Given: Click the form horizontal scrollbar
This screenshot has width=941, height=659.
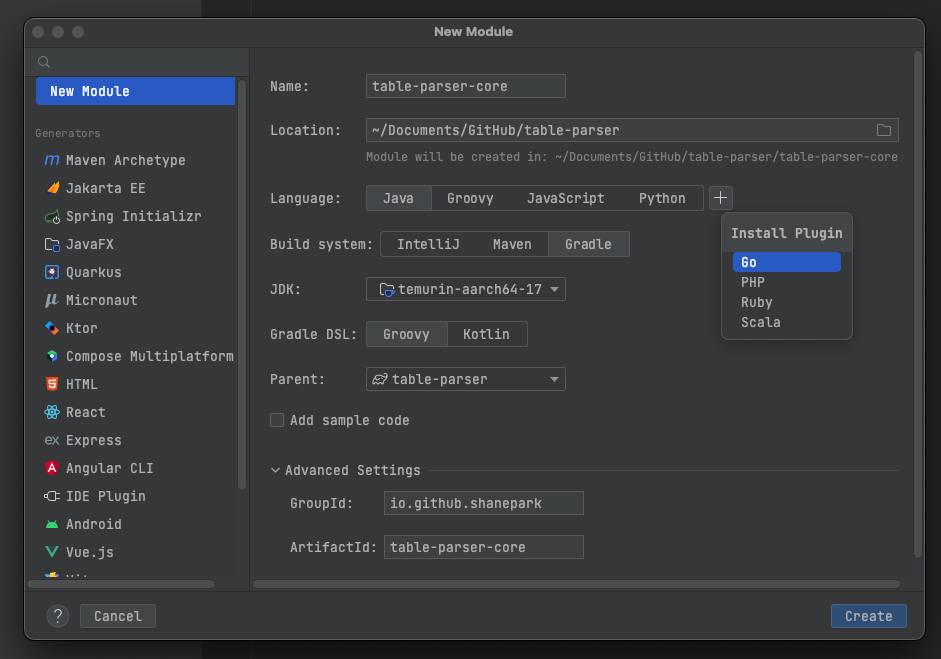Looking at the screenshot, I should (x=576, y=584).
